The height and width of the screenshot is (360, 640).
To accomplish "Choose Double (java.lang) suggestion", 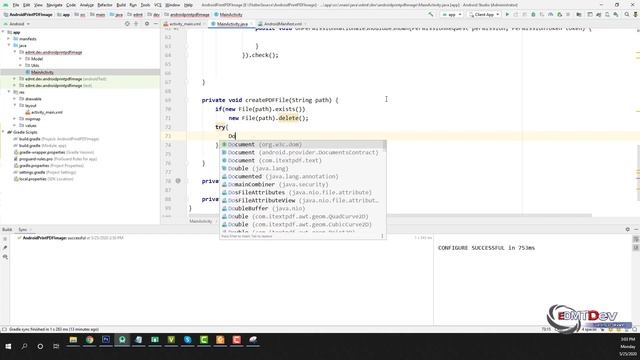I will coord(302,169).
